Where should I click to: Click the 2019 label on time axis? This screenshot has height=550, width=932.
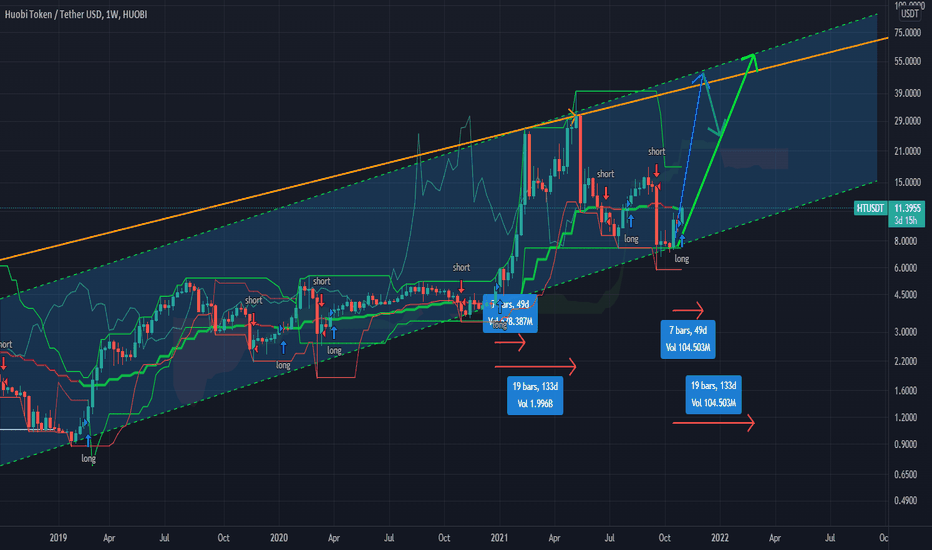[58, 538]
